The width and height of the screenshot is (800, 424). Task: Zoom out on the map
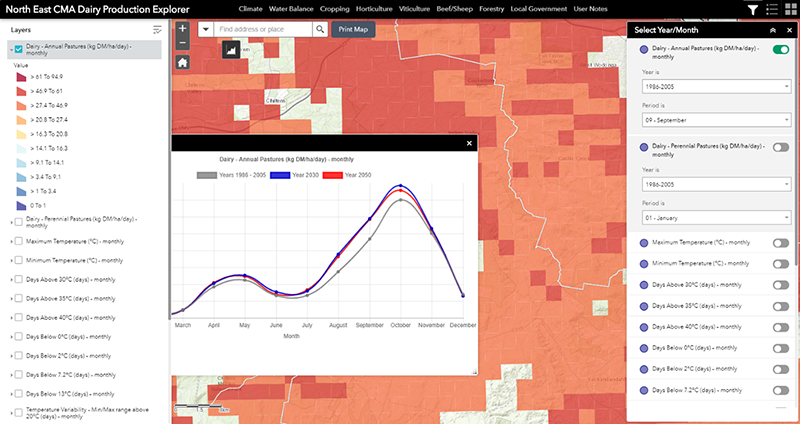(182, 45)
